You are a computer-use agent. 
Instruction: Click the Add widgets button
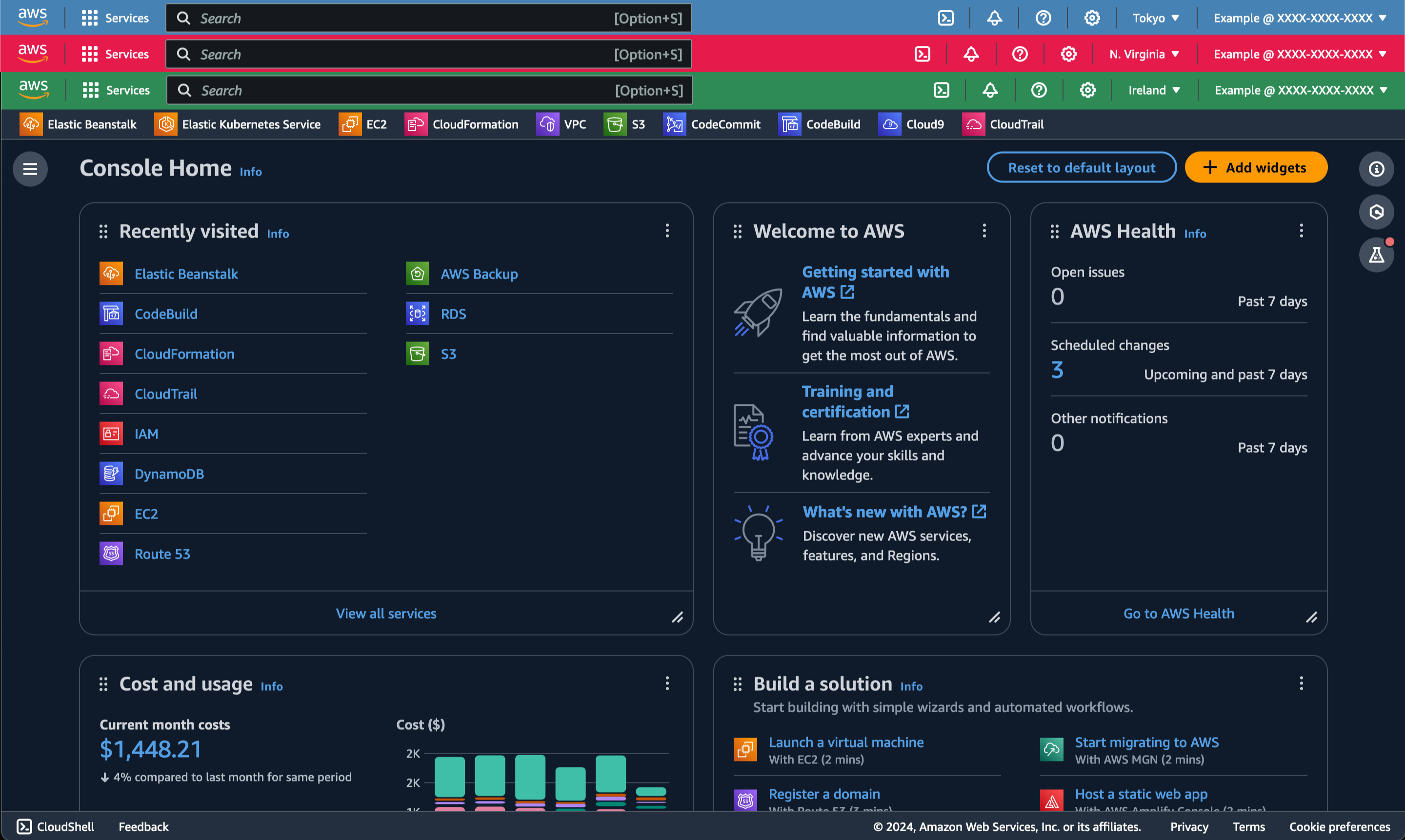1255,167
